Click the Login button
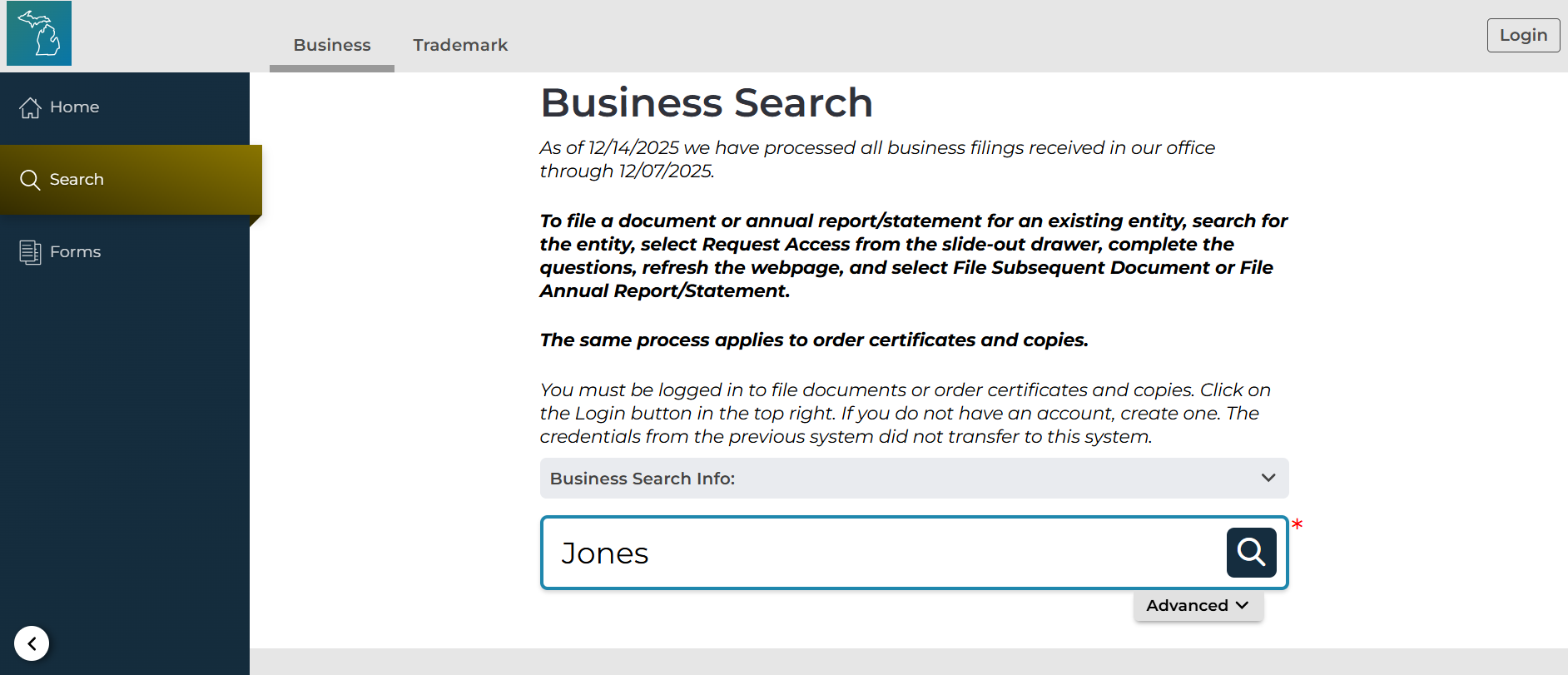The image size is (1568, 675). click(1523, 35)
